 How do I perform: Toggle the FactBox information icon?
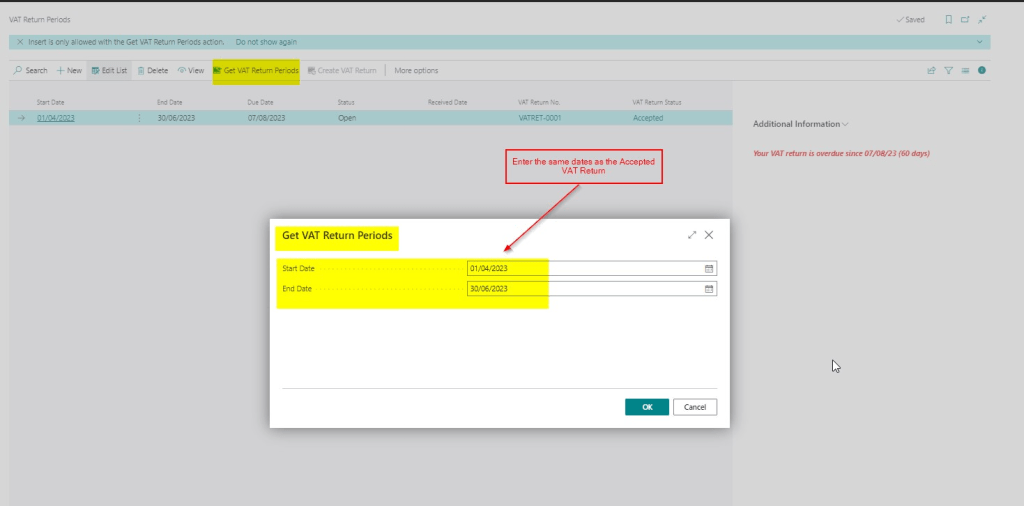click(982, 70)
